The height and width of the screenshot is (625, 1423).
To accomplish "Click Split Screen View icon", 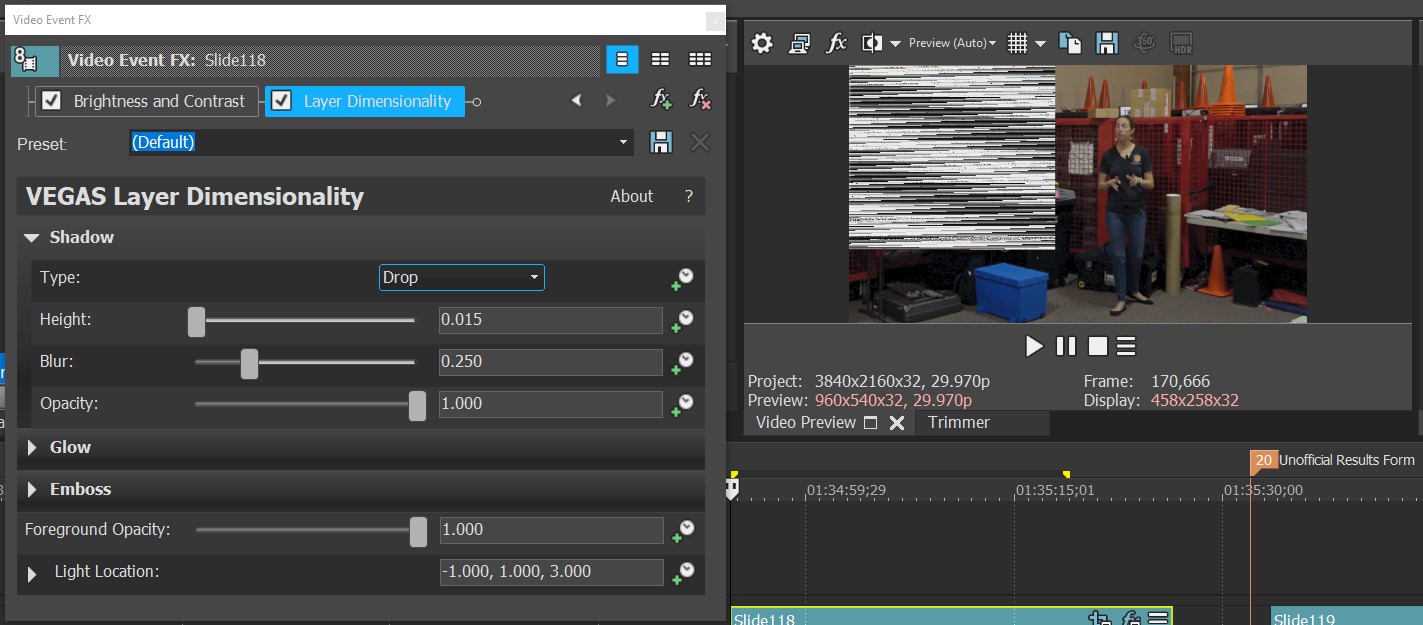I will 873,43.
